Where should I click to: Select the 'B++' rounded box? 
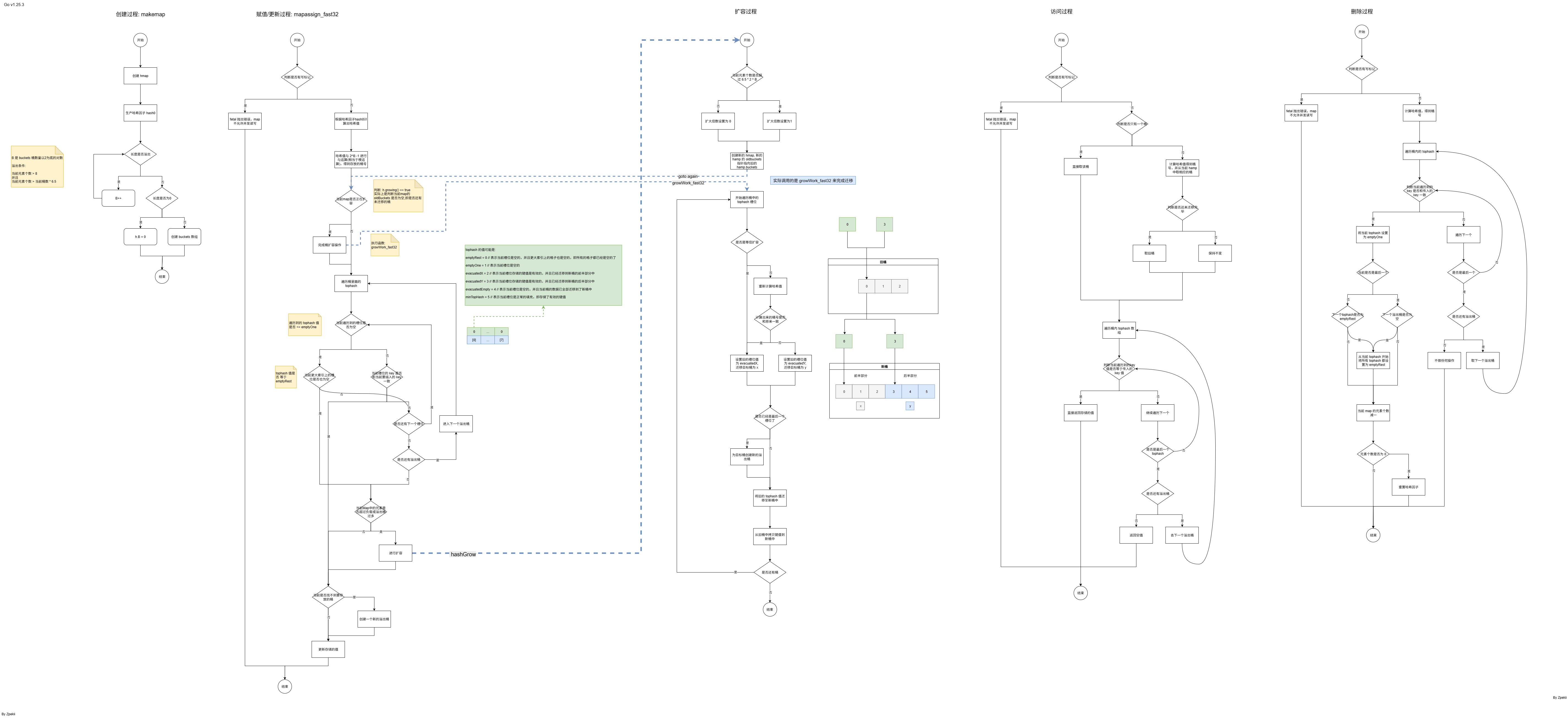[118, 198]
